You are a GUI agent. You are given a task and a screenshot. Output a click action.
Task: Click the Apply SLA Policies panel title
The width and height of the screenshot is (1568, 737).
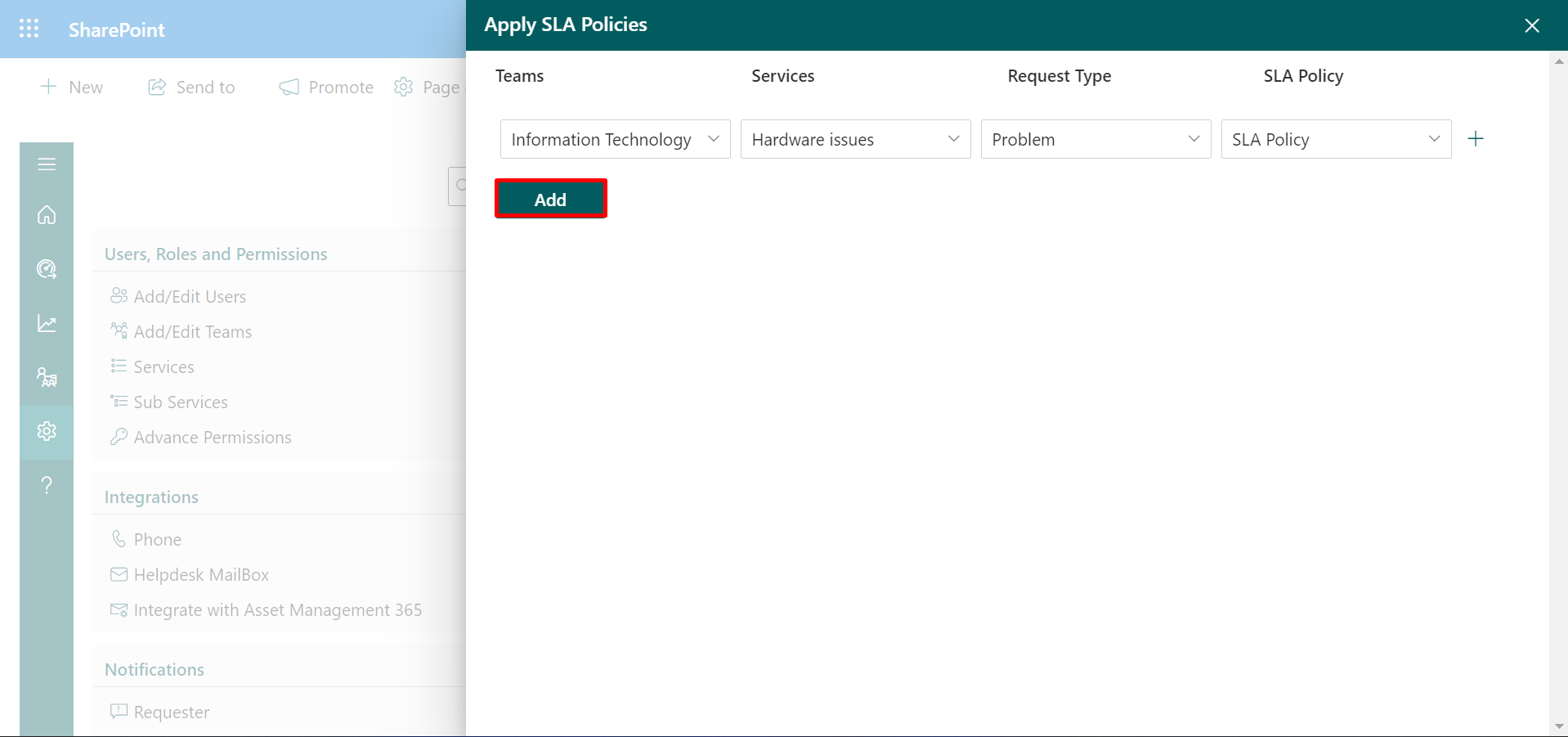(566, 25)
